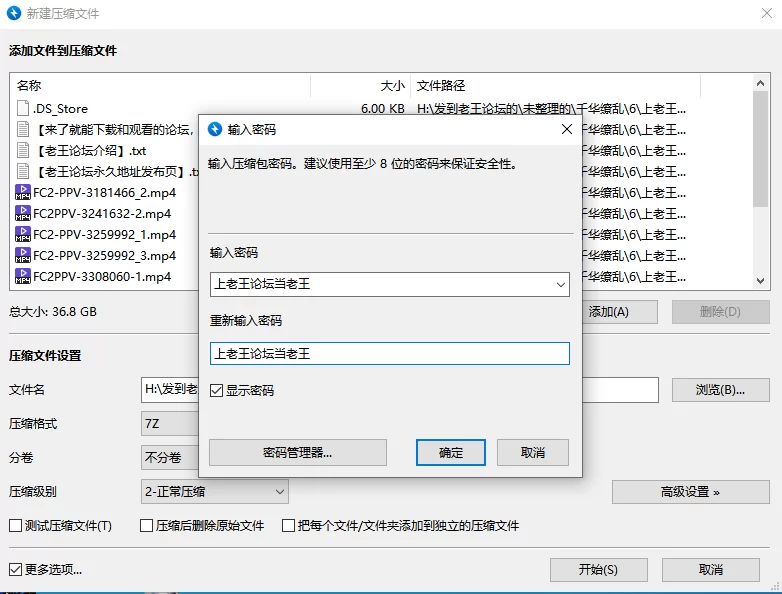Close the 新建压缩文件 window
782x594 pixels.
[767, 13]
